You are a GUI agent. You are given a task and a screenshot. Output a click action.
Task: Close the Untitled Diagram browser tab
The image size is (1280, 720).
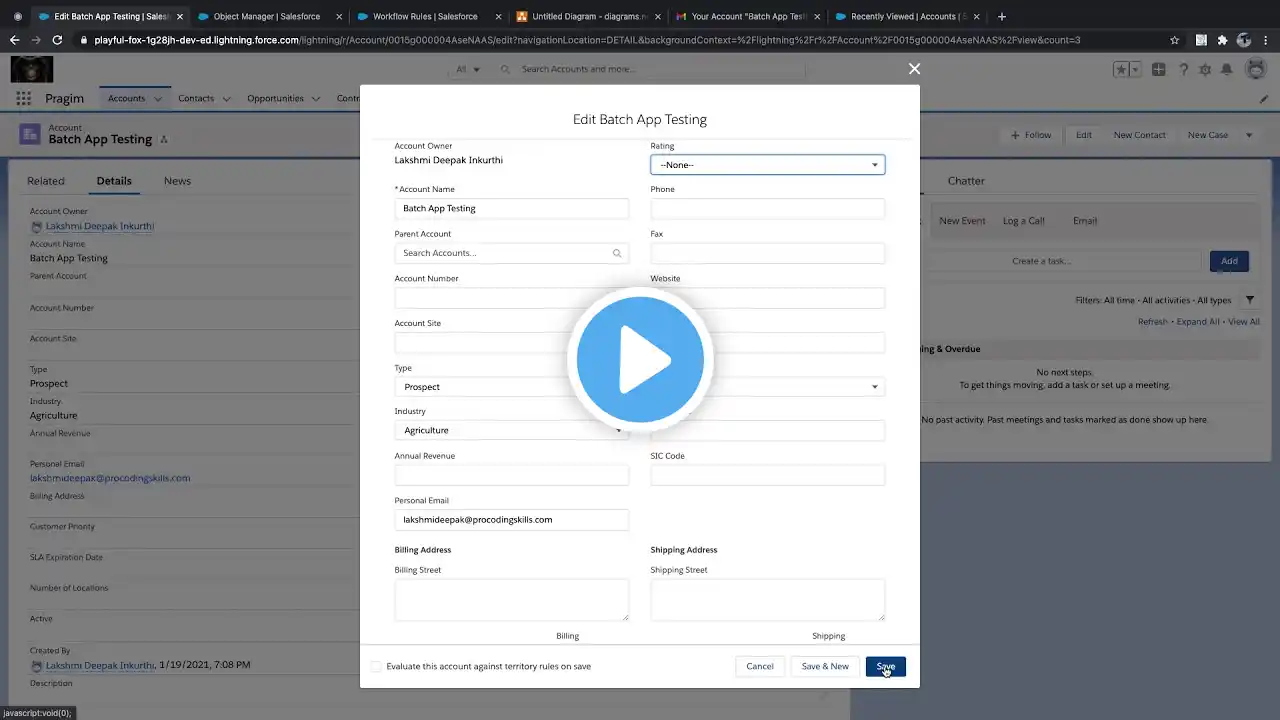(658, 16)
